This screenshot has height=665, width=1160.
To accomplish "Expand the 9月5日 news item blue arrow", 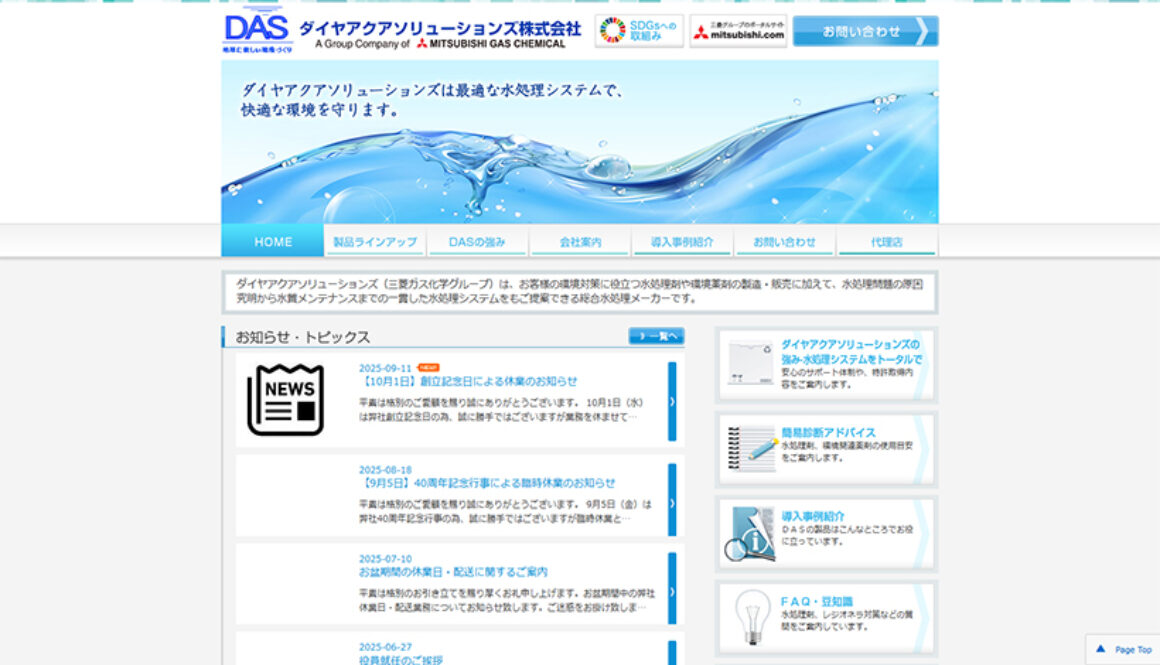I will tap(672, 499).
